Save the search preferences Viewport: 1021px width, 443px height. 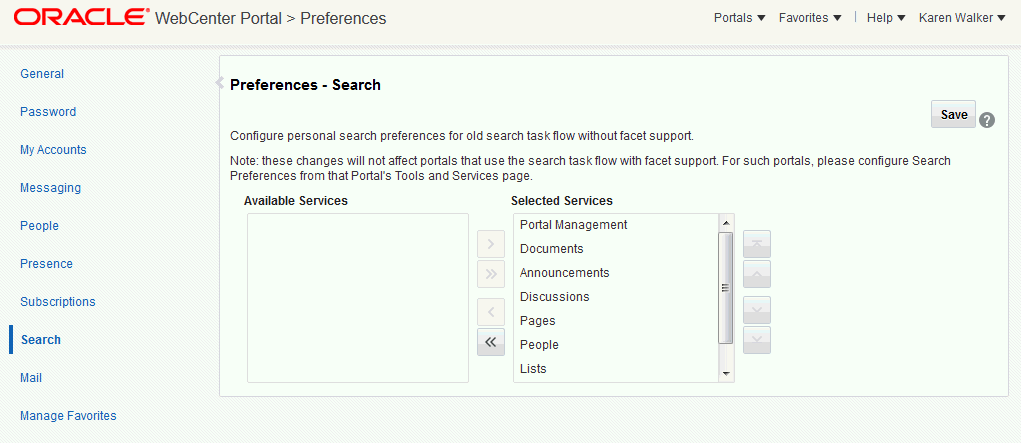[x=953, y=114]
